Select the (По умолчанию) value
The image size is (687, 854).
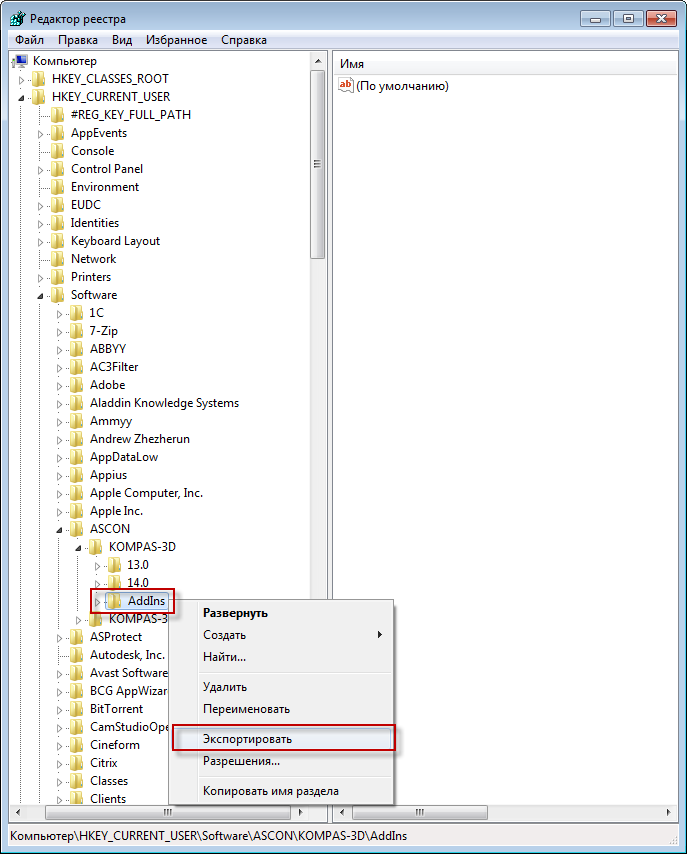coord(402,86)
